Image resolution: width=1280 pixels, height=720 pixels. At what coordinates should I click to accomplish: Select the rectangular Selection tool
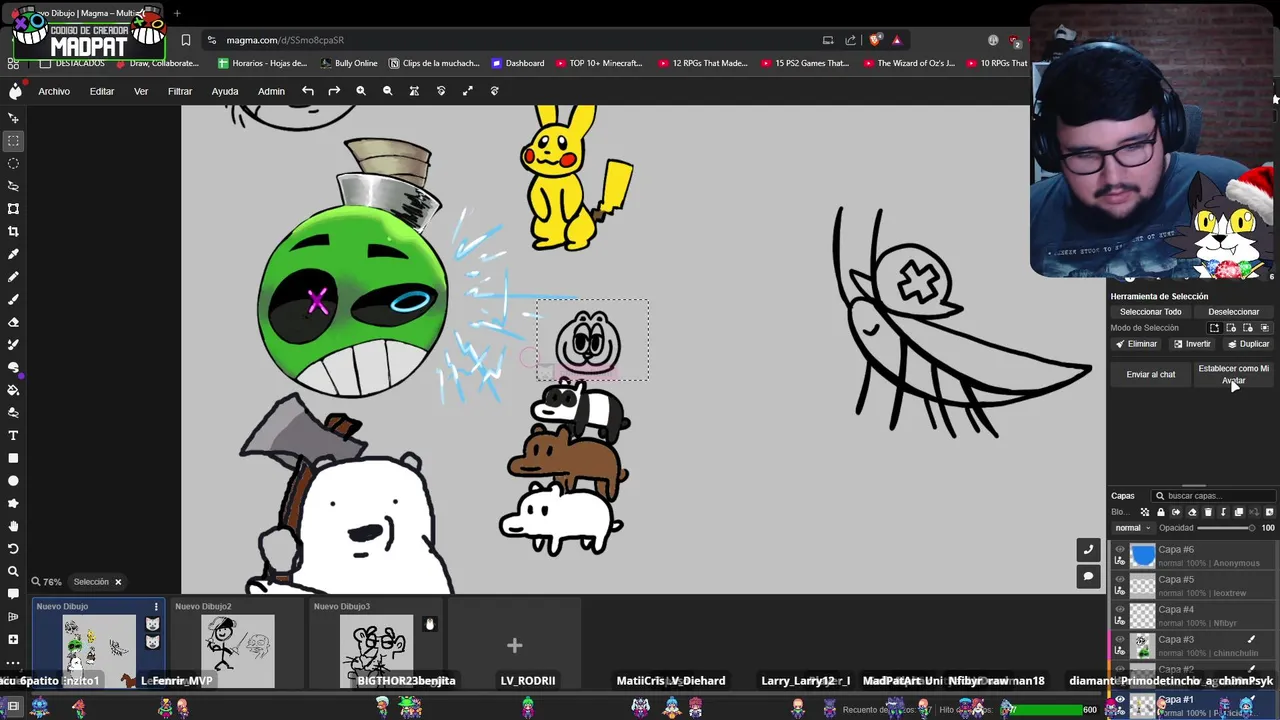coord(14,141)
